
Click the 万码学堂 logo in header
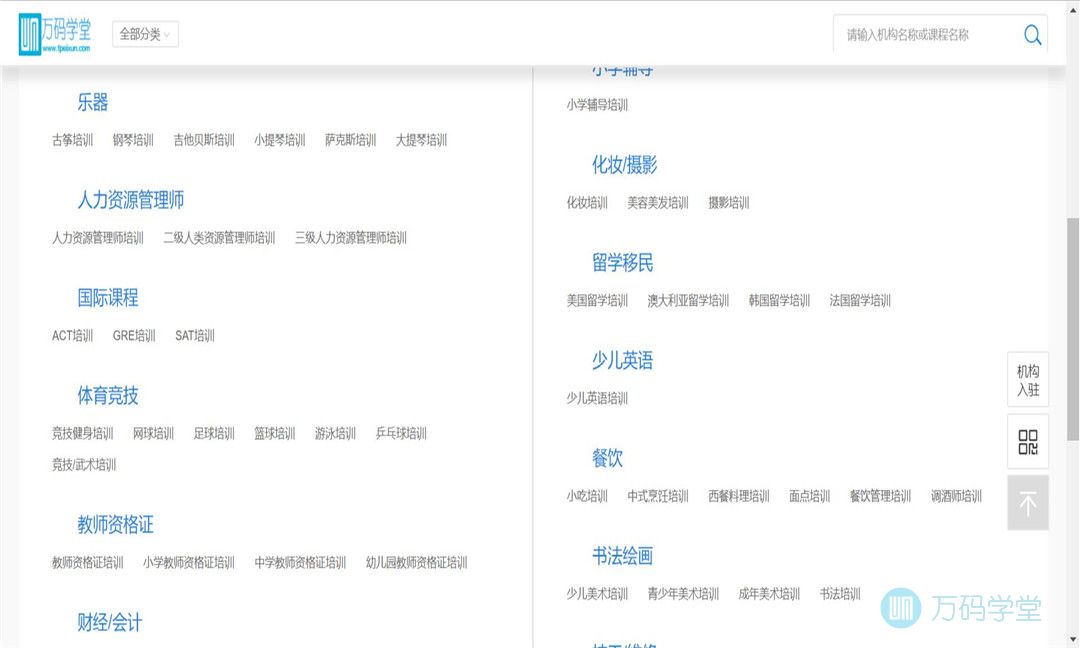point(55,34)
